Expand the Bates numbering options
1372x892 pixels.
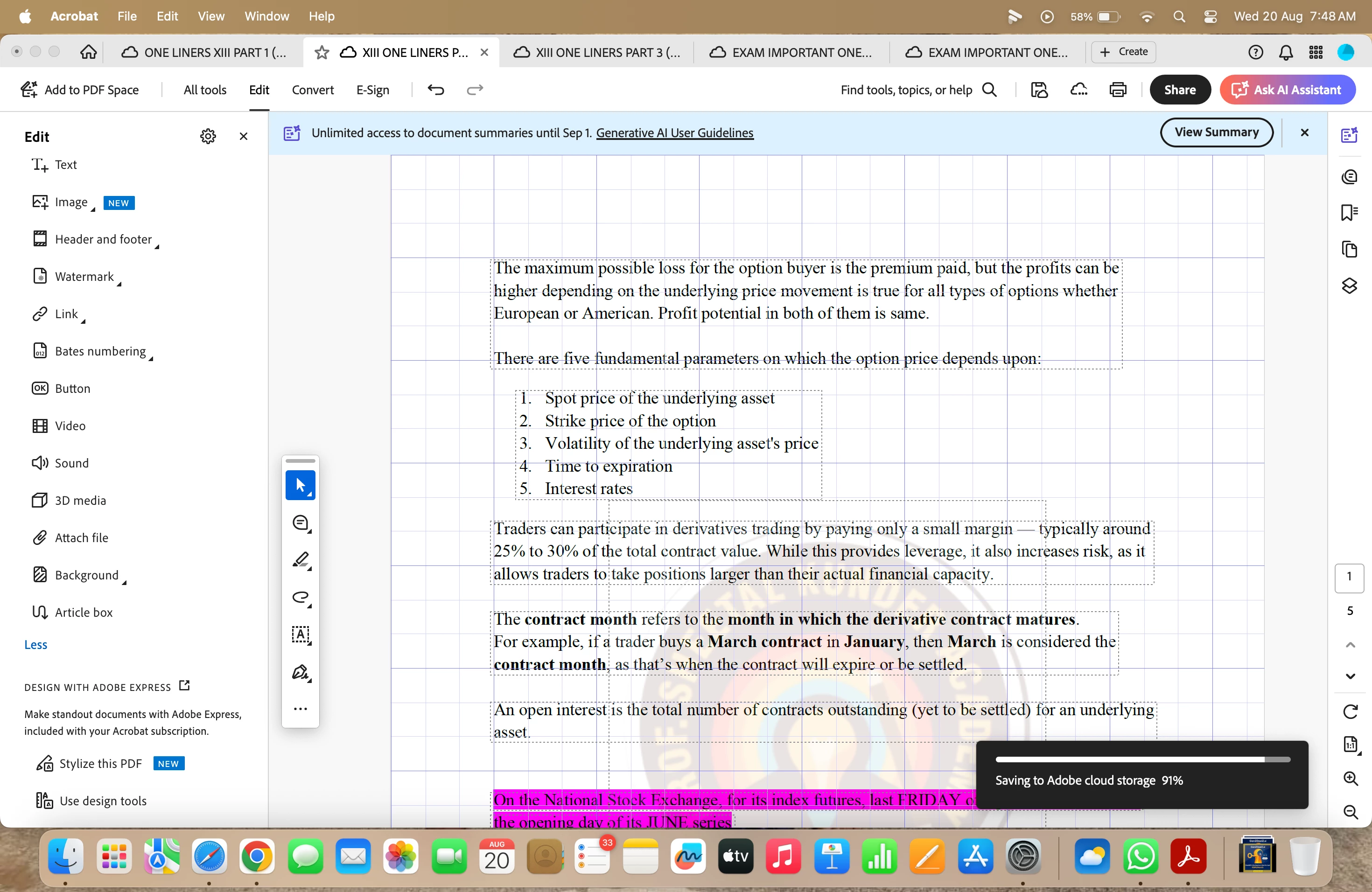(100, 351)
